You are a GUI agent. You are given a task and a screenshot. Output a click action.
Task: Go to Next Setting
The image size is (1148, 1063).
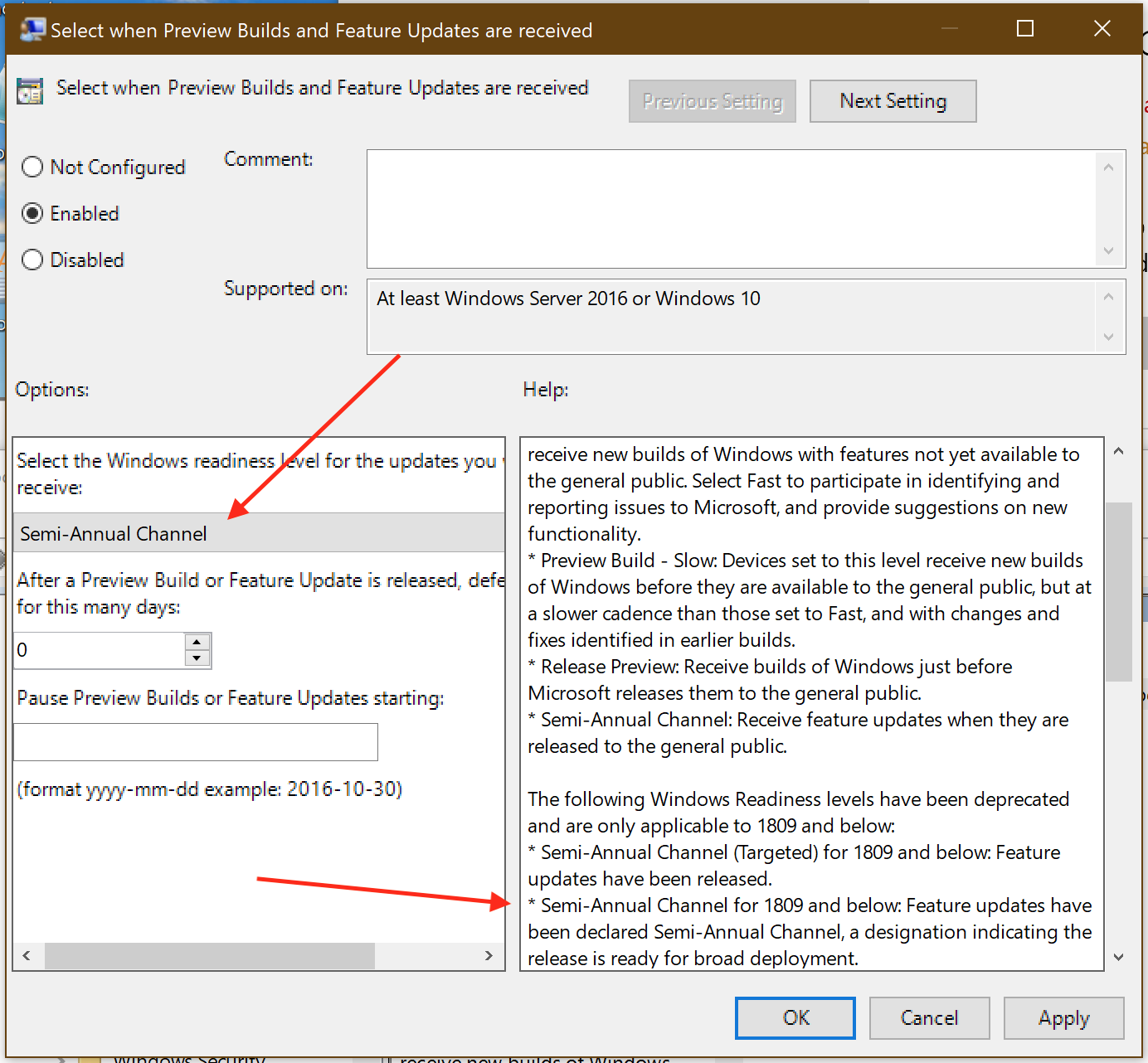pyautogui.click(x=893, y=101)
